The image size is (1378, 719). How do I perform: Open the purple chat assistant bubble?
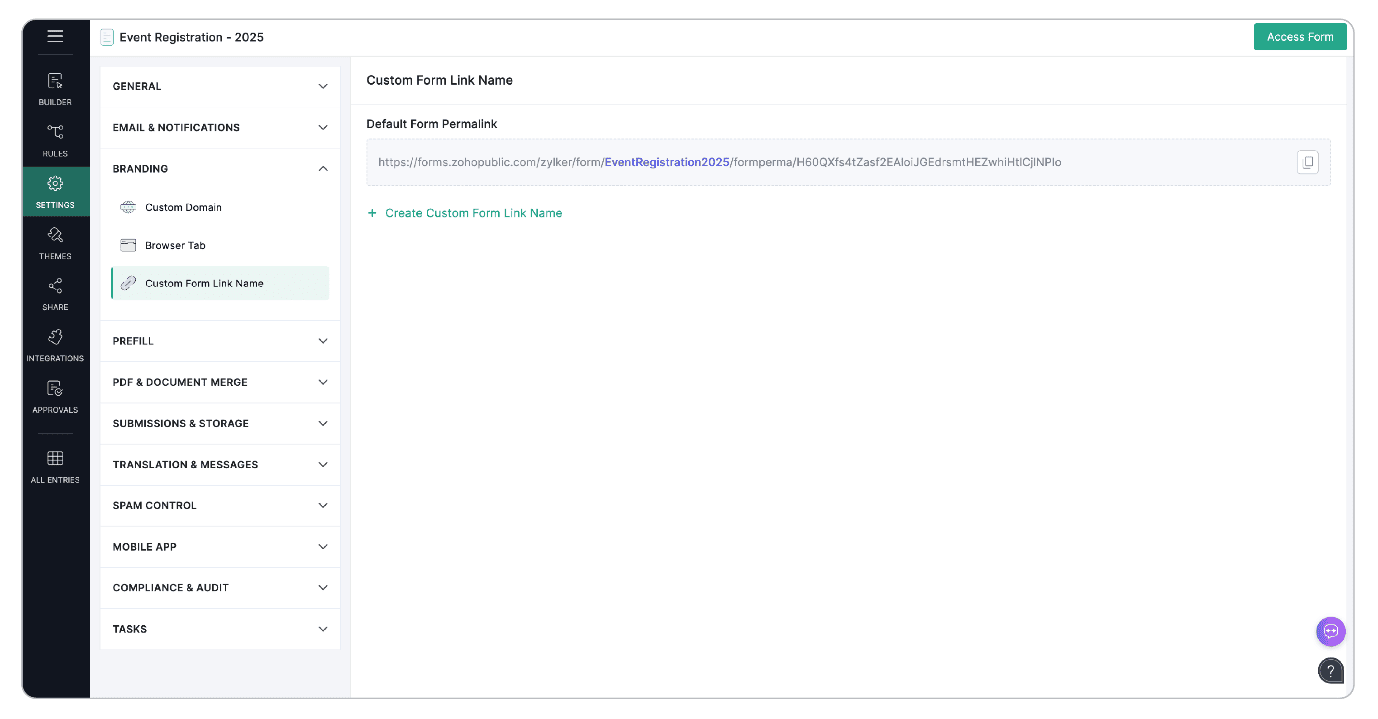click(1330, 631)
